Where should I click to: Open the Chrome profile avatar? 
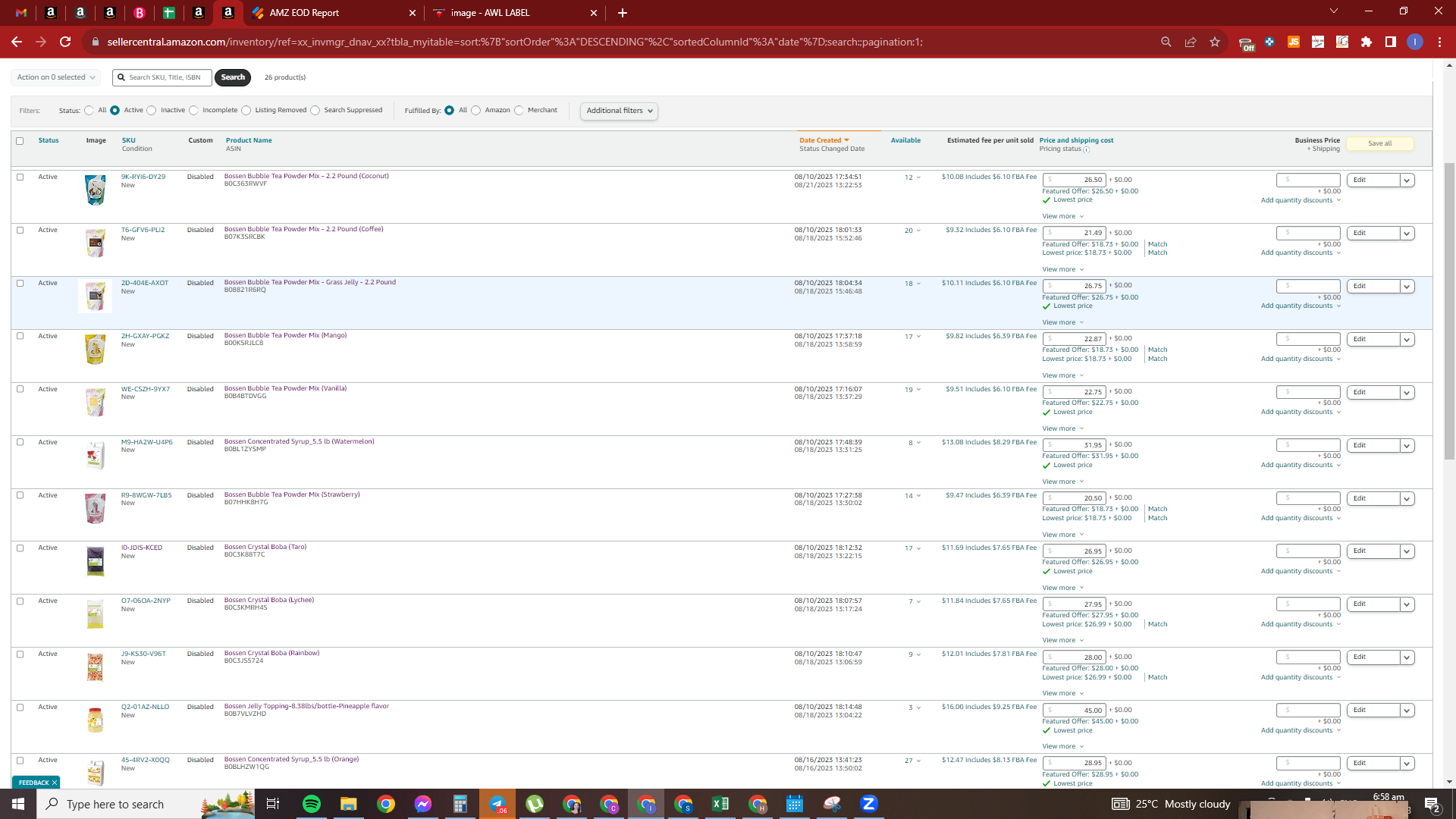(1415, 42)
